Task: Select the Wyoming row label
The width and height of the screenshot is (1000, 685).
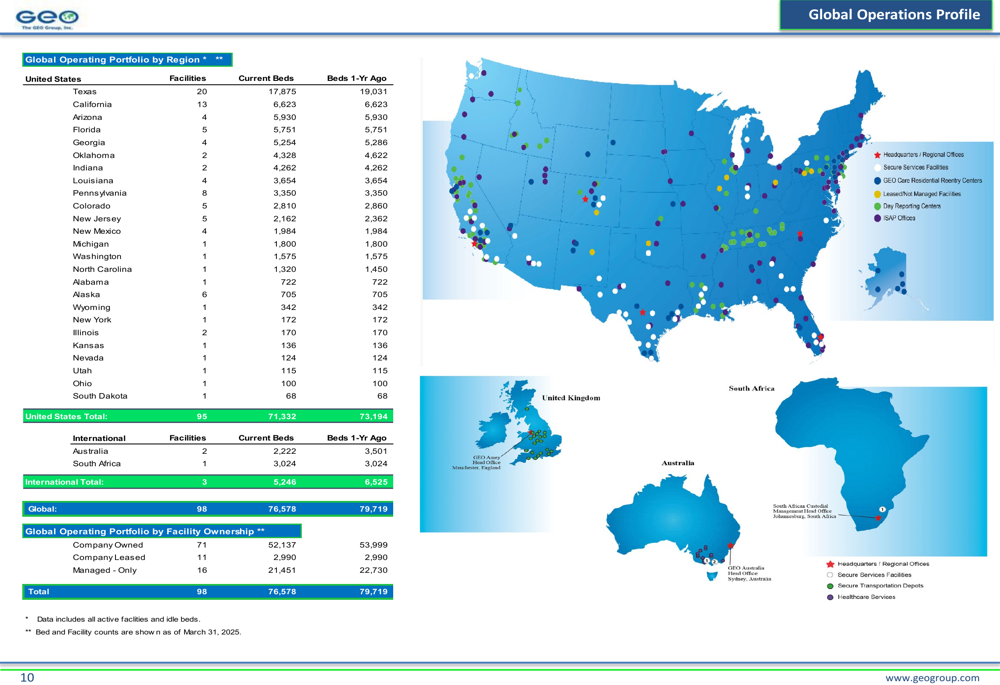Action: (91, 307)
